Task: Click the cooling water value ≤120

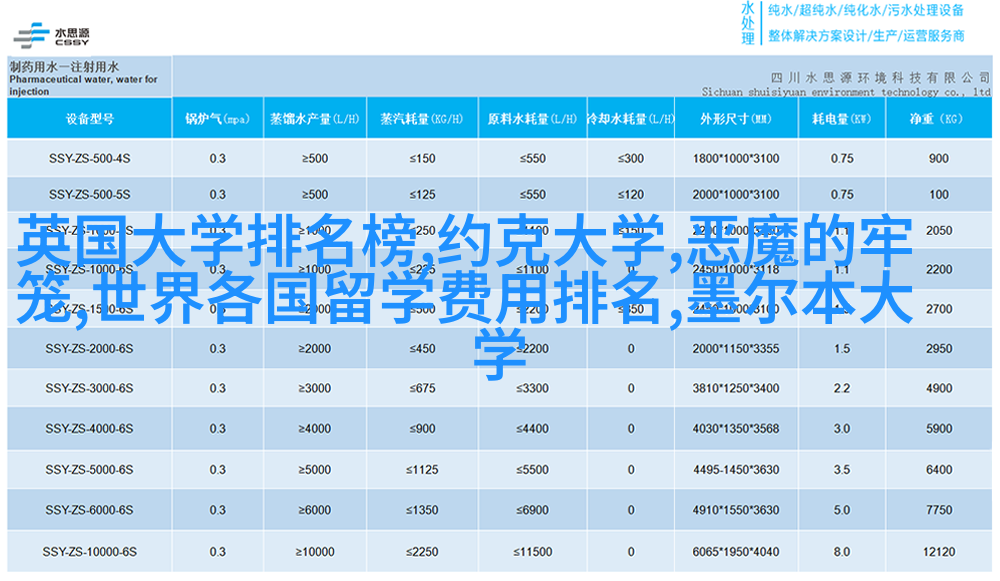Action: (x=631, y=195)
